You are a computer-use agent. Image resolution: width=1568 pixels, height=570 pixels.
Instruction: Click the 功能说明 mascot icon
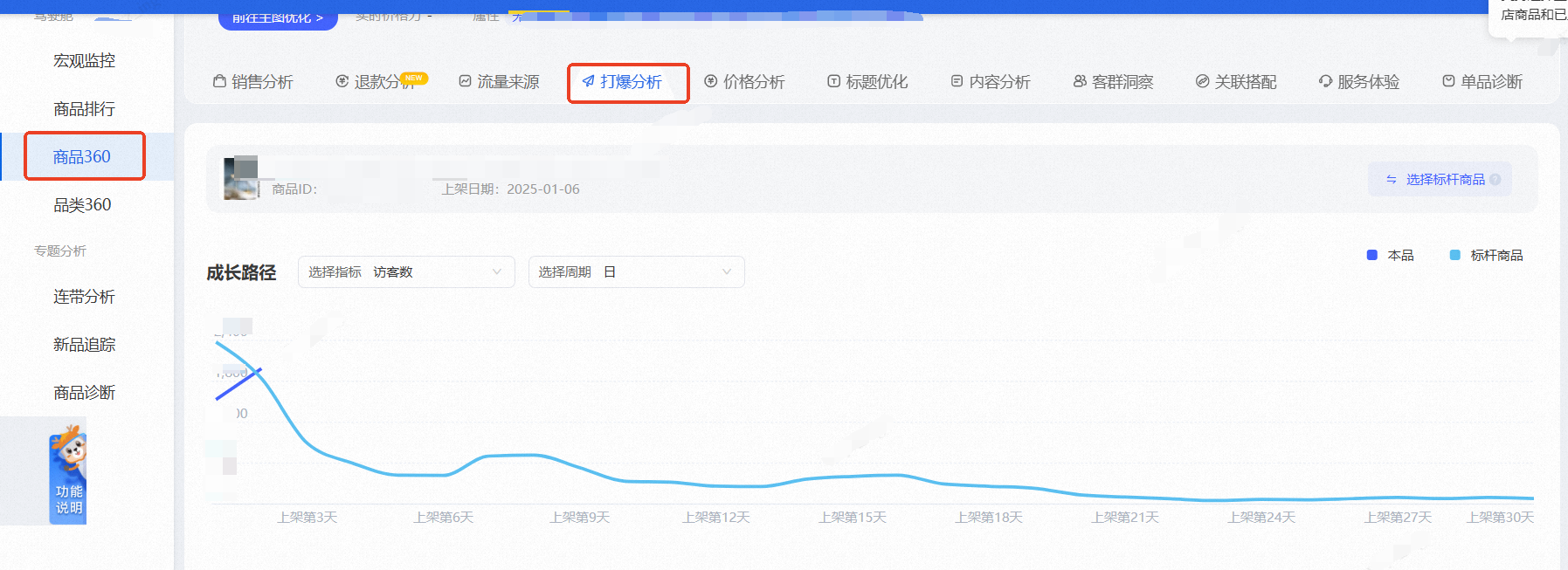(68, 452)
